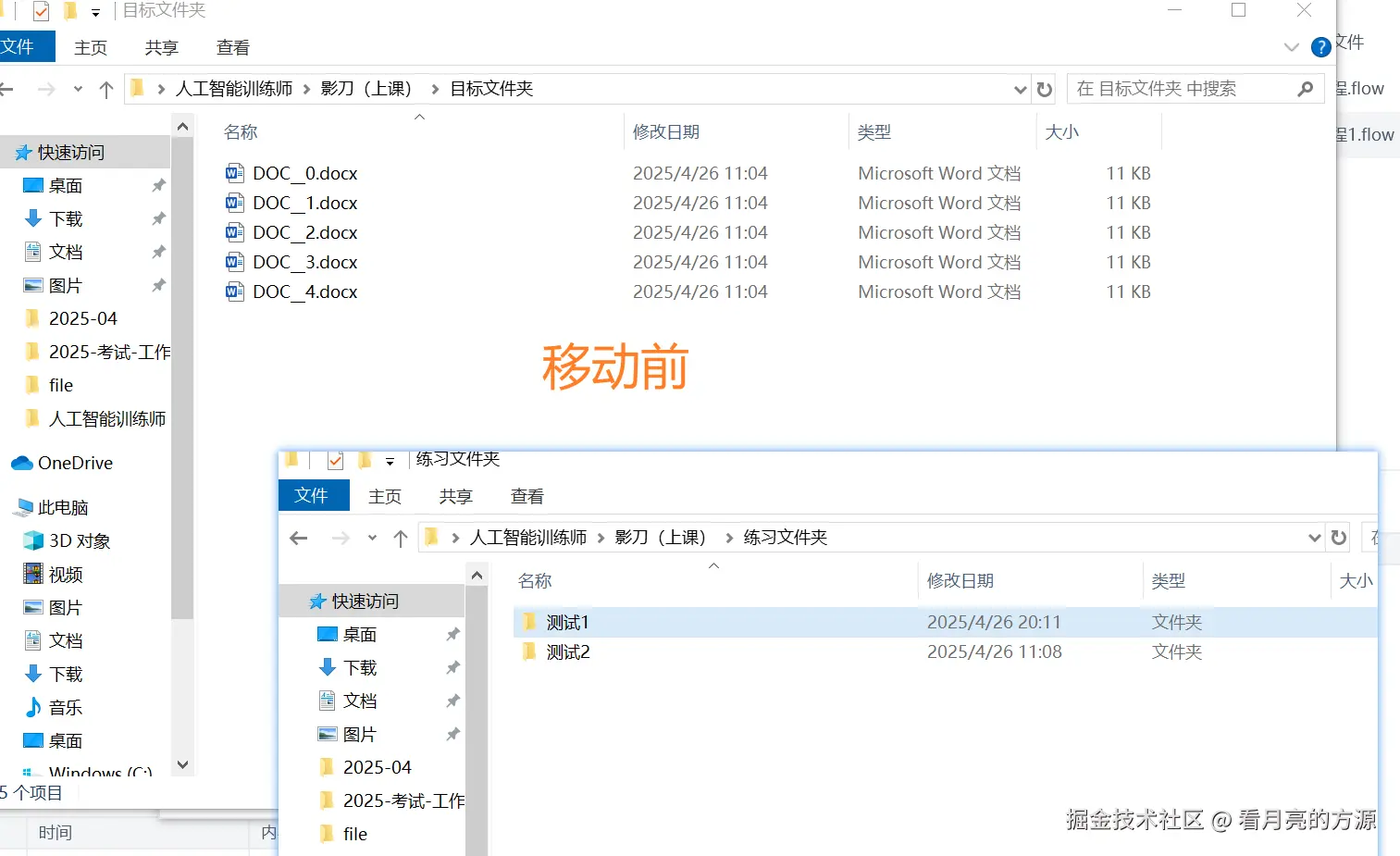This screenshot has width=1400, height=856.
Task: Click 影刀（上课） breadcrumb in 练习文件夹 address bar
Action: tap(661, 538)
